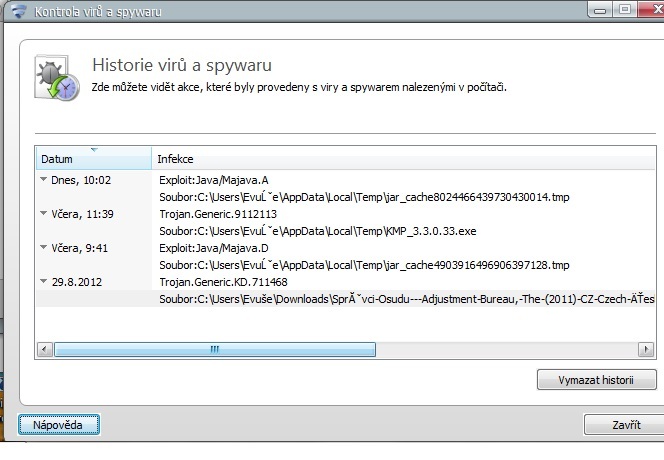Click the horizontal scrollbar thumb
664x460 pixels.
click(213, 350)
